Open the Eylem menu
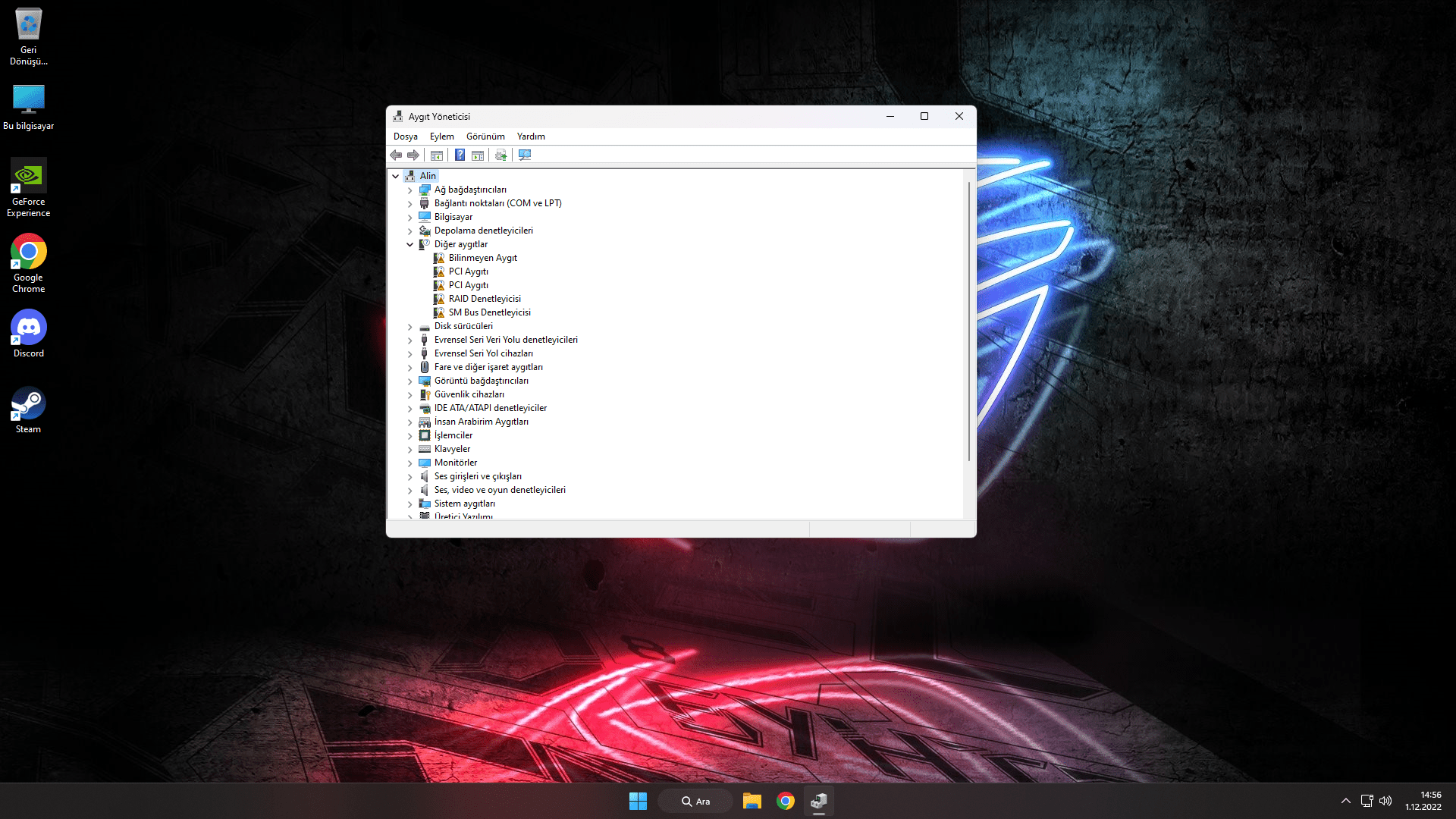 (441, 136)
